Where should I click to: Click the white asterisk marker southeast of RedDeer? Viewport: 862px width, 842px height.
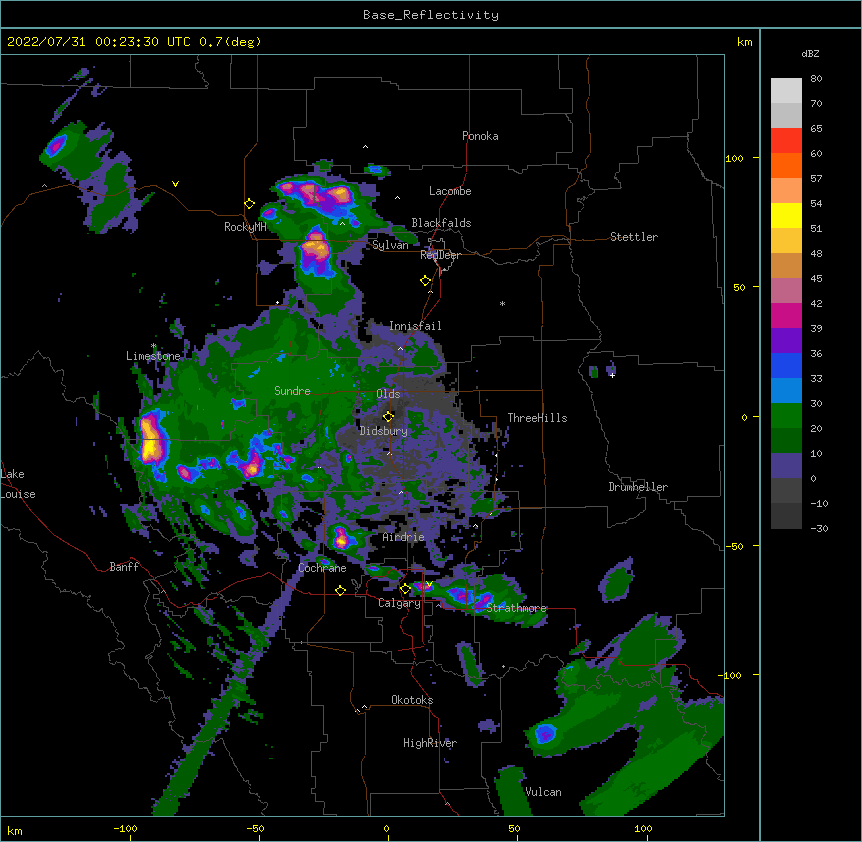[x=502, y=303]
